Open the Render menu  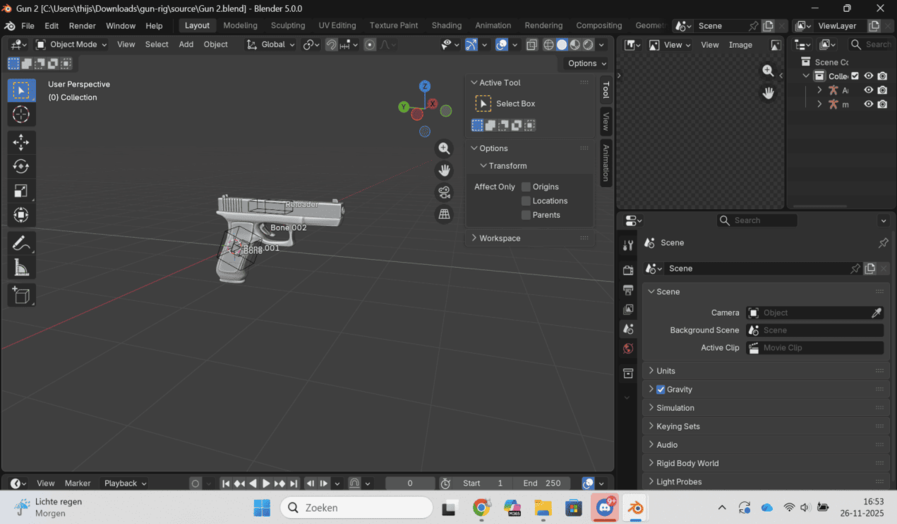pyautogui.click(x=82, y=26)
